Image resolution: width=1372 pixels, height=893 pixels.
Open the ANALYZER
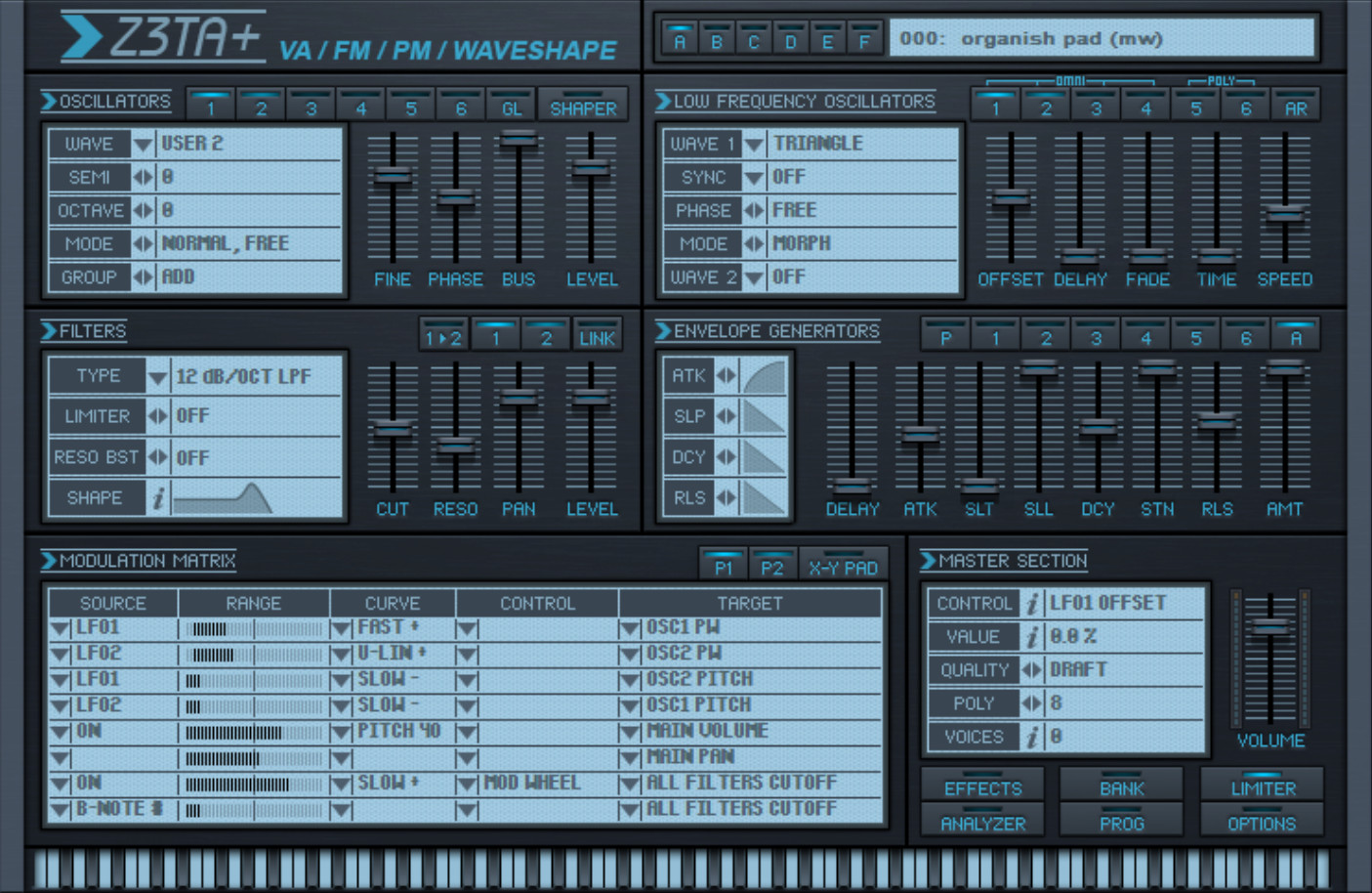click(982, 821)
